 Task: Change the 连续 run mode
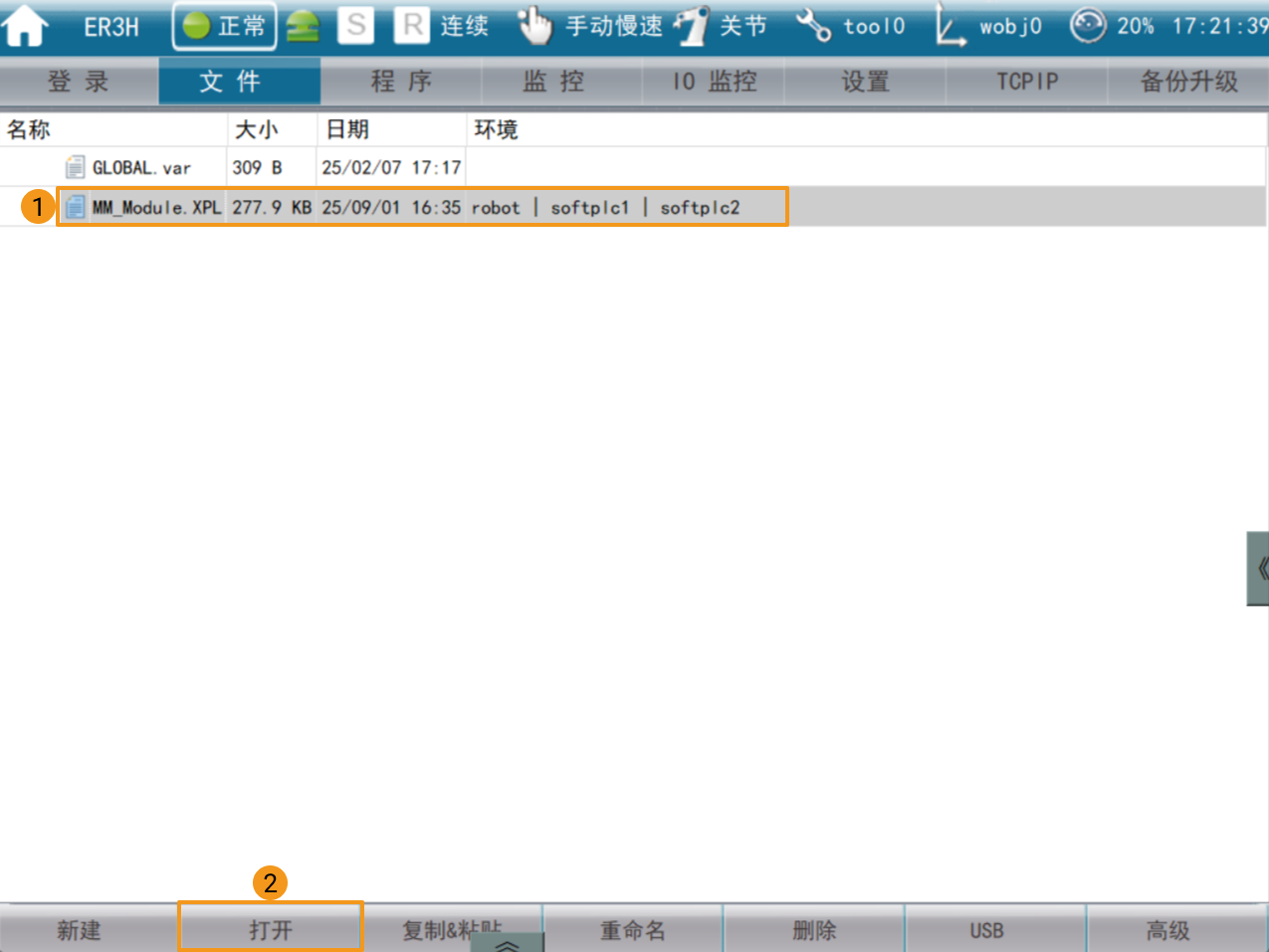(465, 26)
